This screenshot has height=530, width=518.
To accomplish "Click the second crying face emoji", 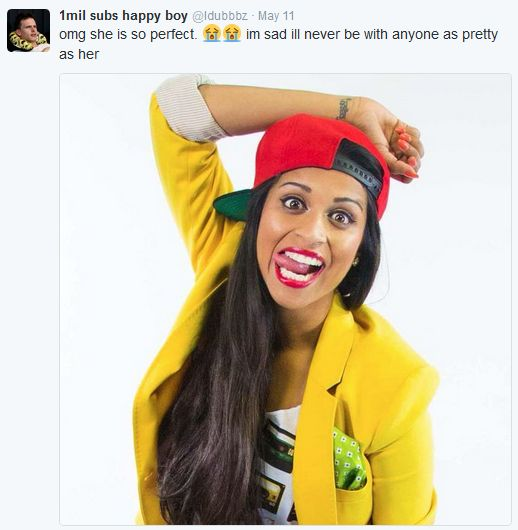I will coord(232,34).
